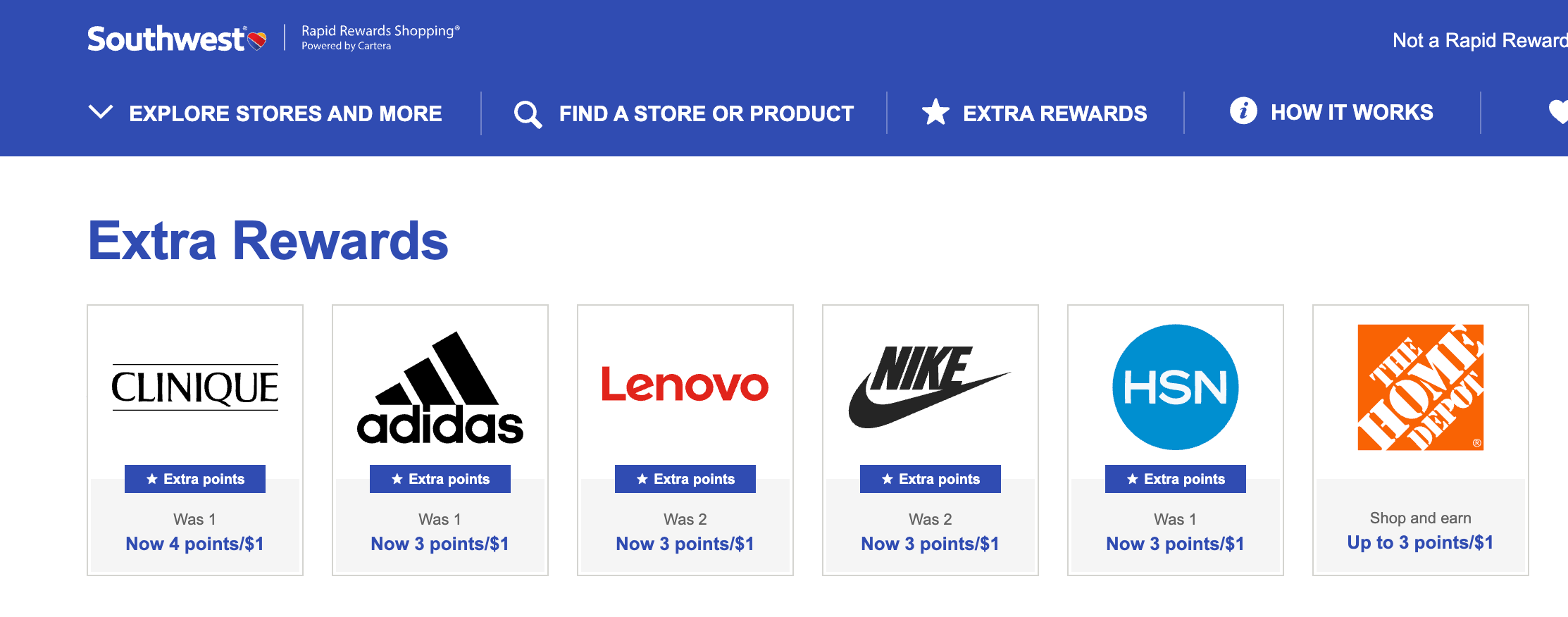Open How It Works page
The image size is (1568, 617).
pos(1352,112)
